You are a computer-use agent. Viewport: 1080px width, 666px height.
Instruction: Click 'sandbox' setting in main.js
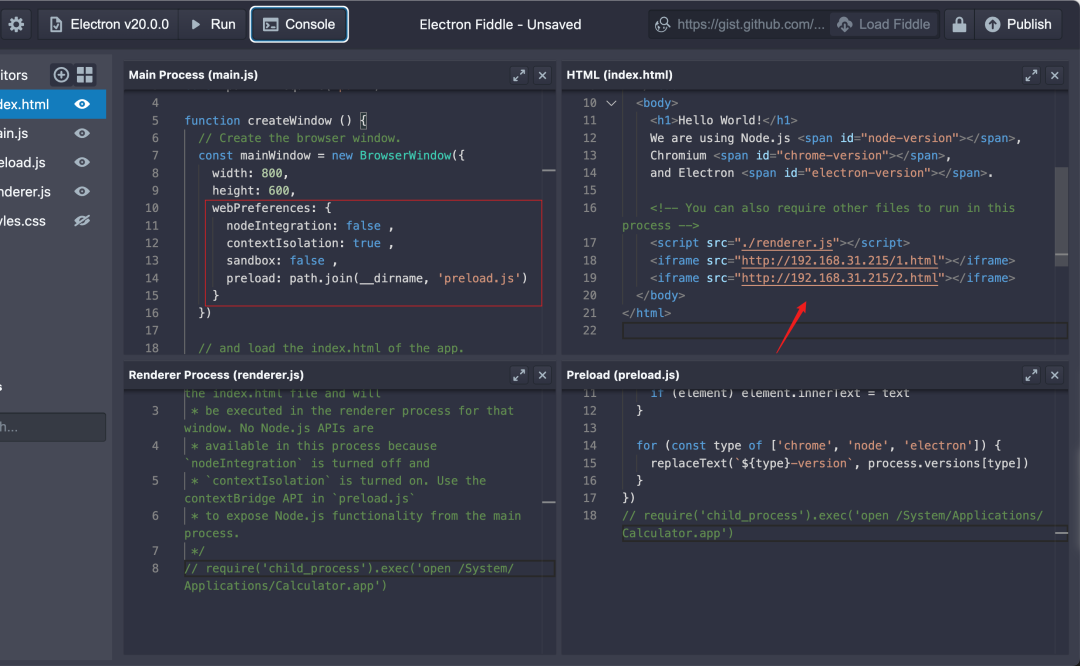click(251, 260)
